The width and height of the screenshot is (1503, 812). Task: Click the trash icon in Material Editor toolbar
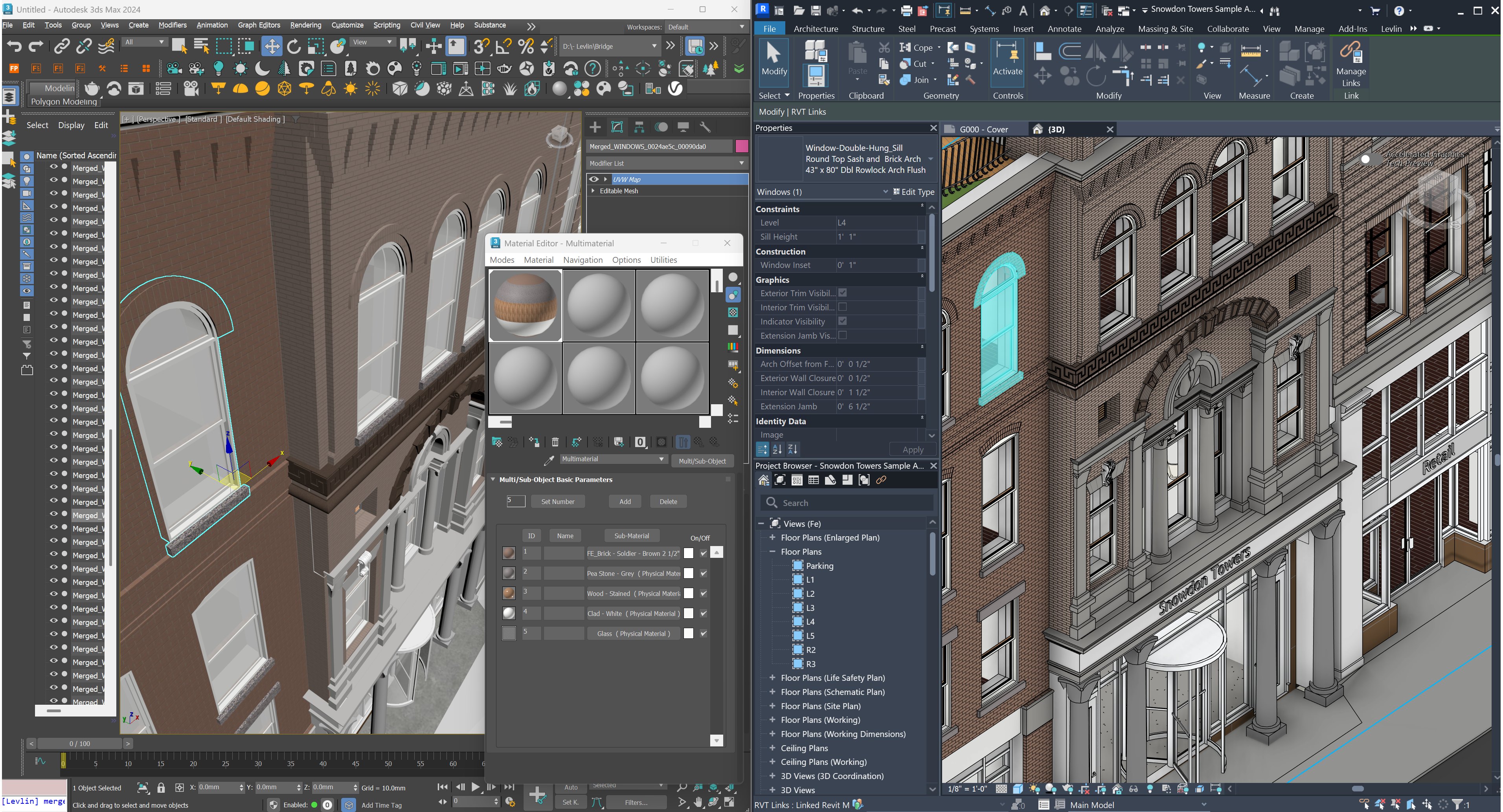[x=555, y=442]
